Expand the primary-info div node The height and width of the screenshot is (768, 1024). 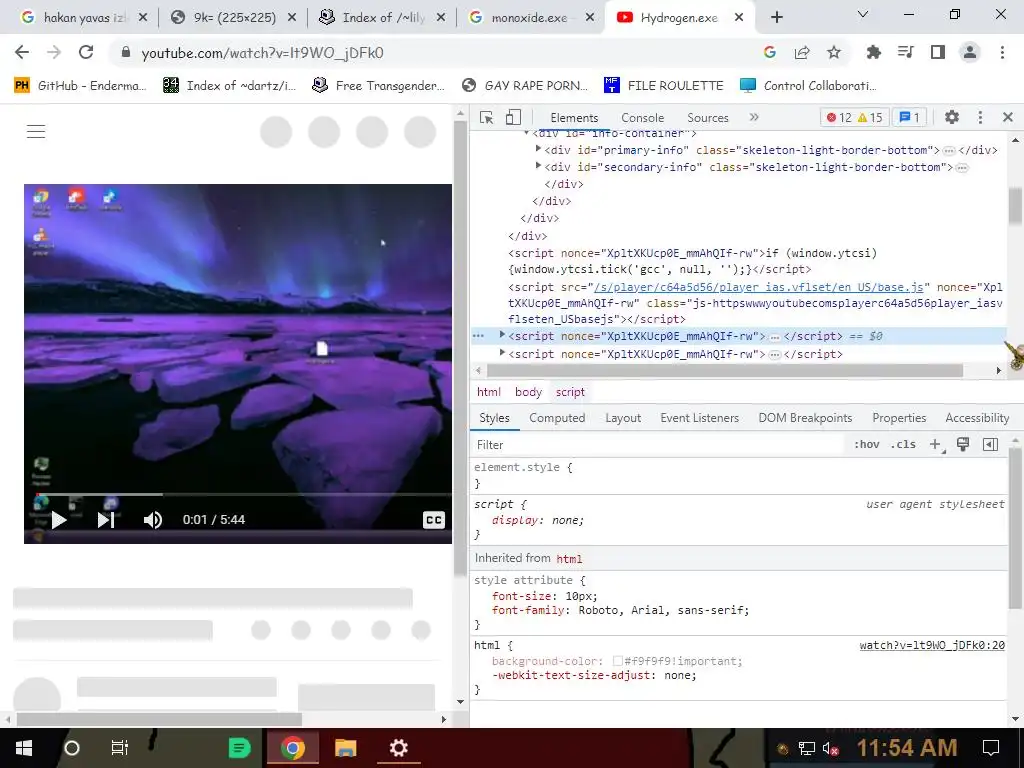click(538, 150)
